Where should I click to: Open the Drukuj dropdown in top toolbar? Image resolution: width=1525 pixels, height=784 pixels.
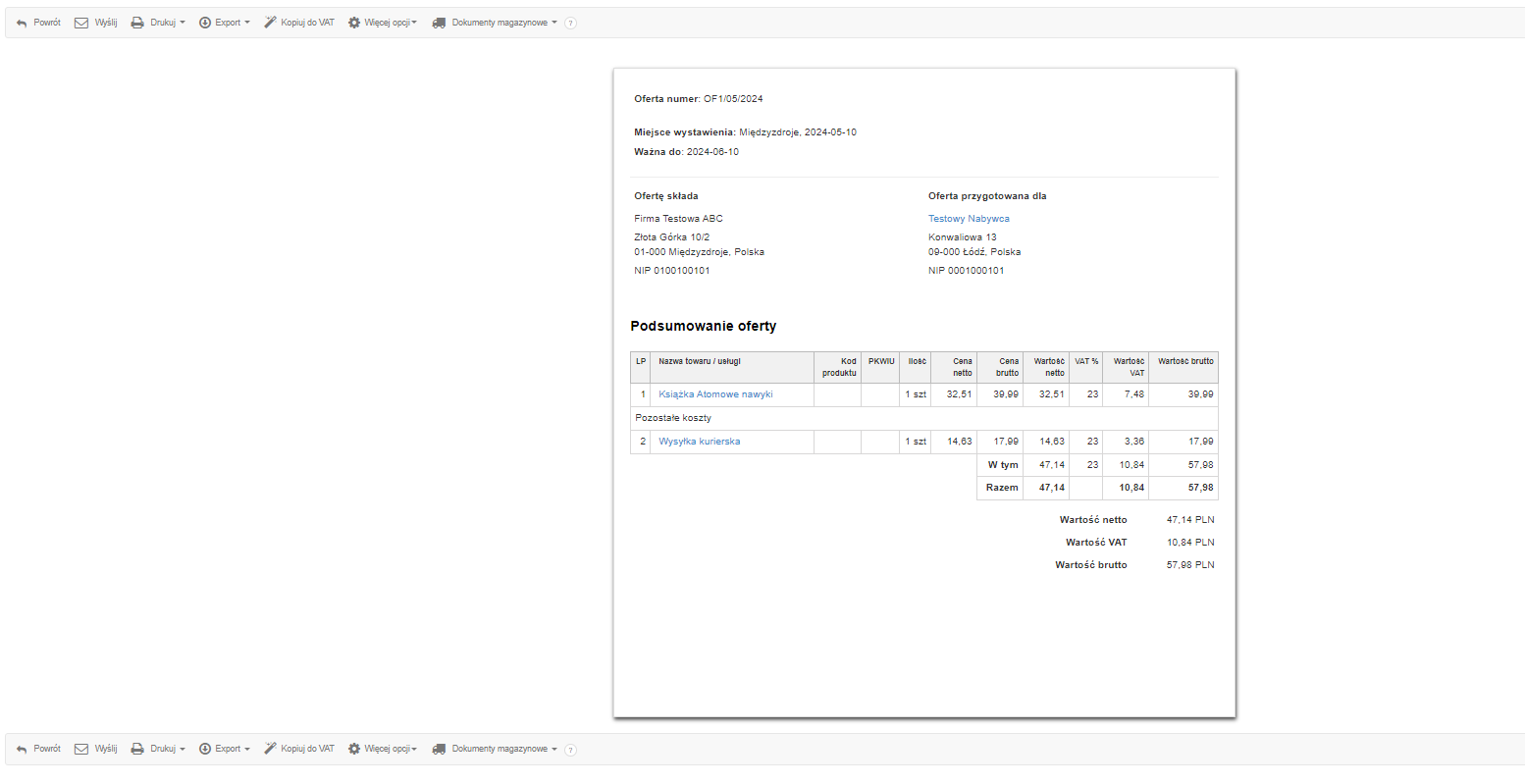coord(158,23)
